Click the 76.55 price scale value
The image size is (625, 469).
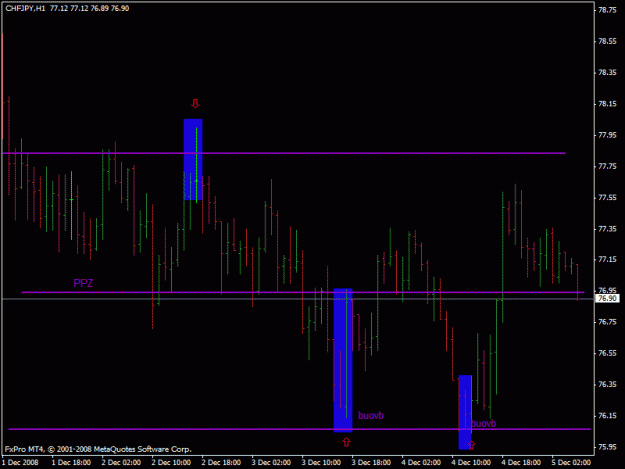pyautogui.click(x=607, y=353)
